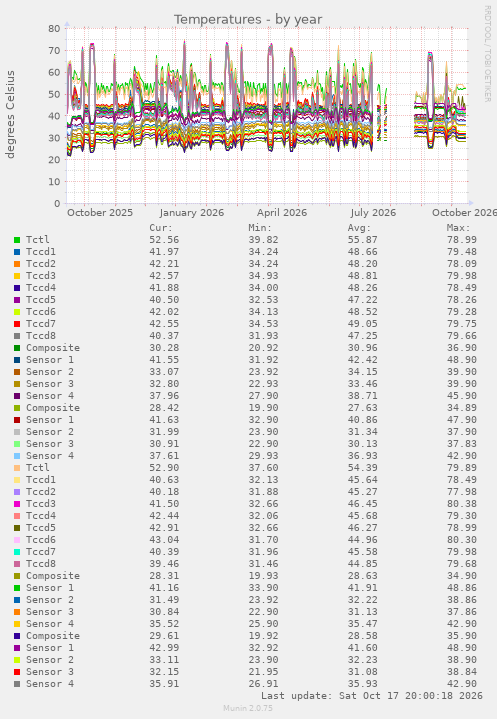Click the magenta swatch for Tccd3 at 41.50

[17, 504]
